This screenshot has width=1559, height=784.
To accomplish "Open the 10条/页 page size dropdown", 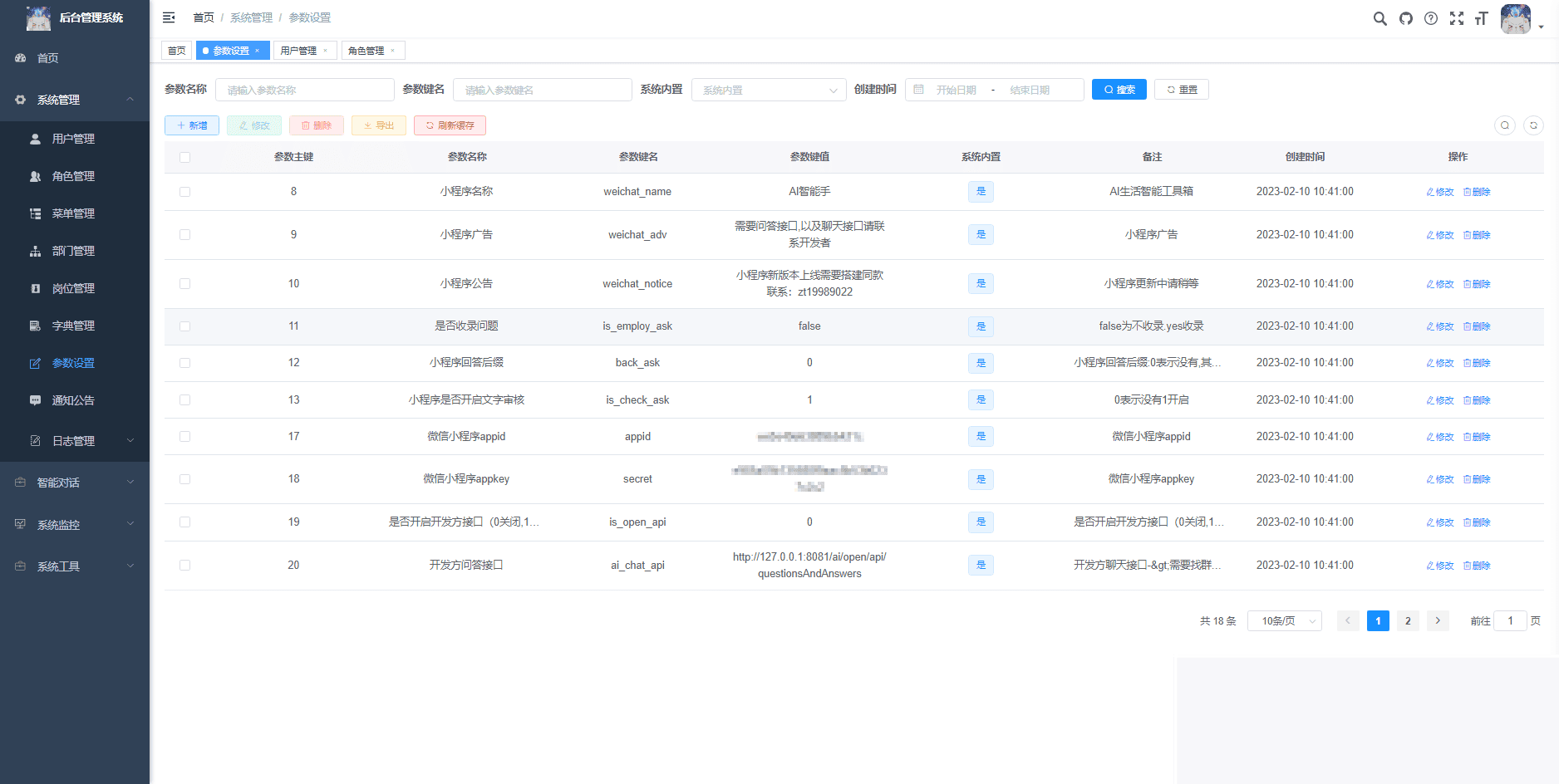I will coord(1284,620).
